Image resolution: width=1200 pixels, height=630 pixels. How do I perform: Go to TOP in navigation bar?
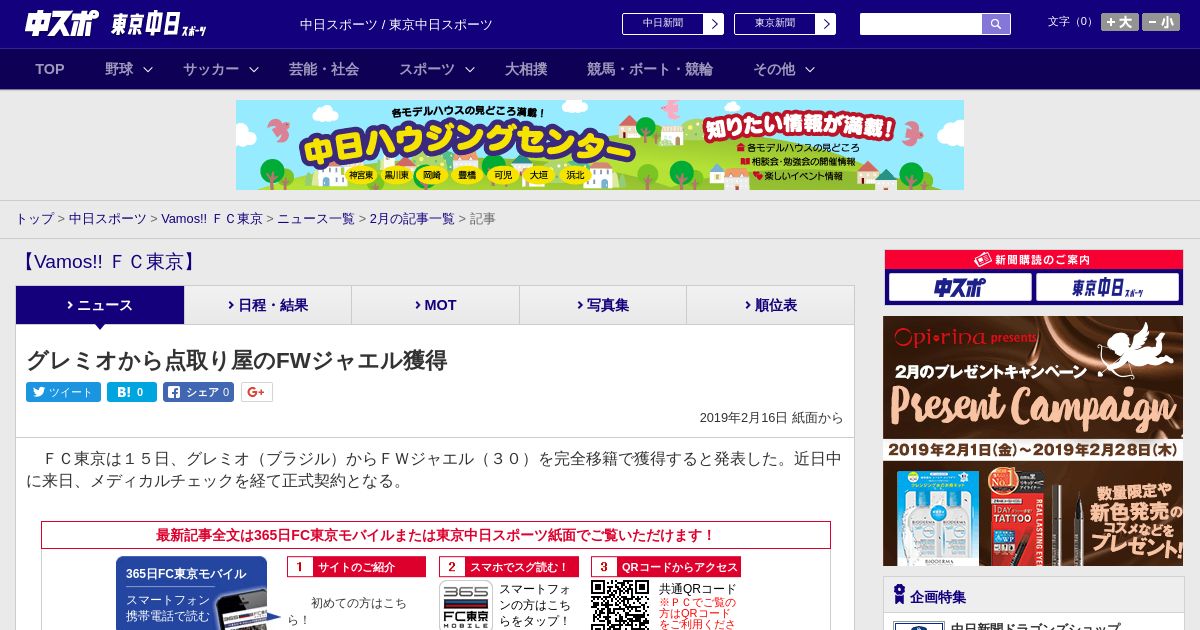[x=50, y=69]
